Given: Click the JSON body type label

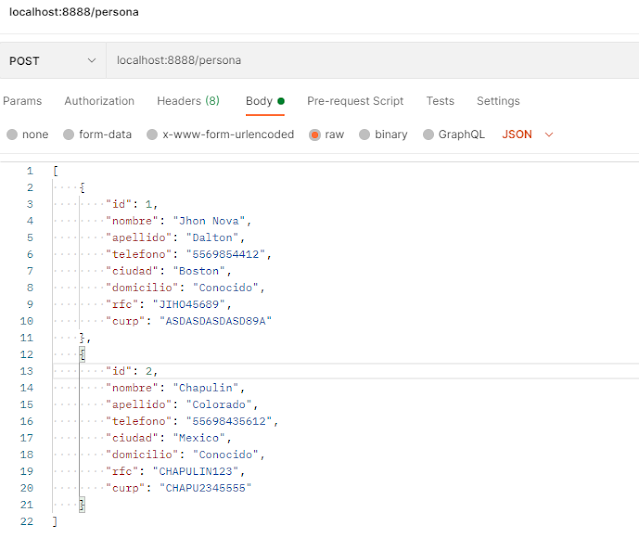Looking at the screenshot, I should pyautogui.click(x=517, y=134).
